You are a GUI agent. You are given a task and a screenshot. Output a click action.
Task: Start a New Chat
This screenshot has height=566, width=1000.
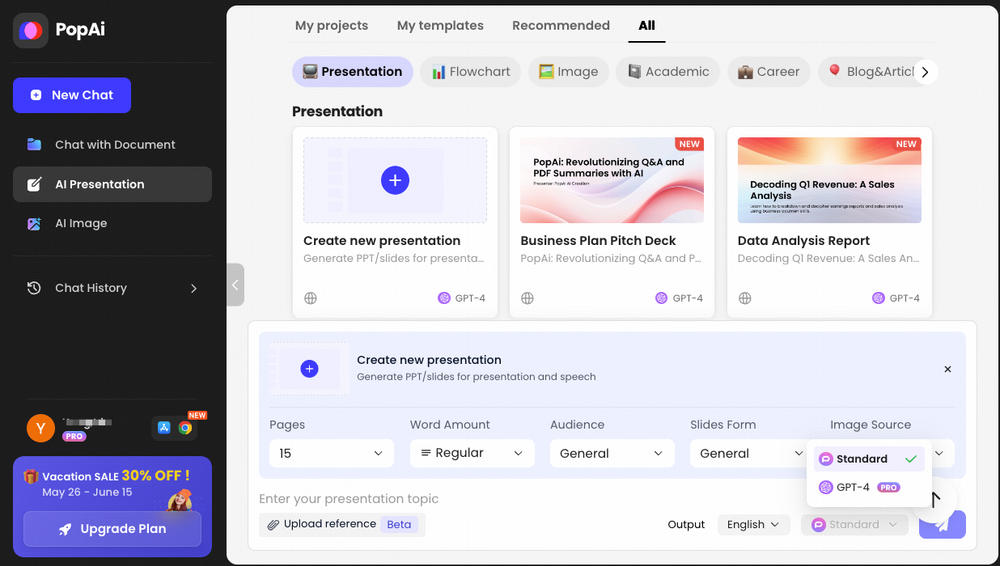72,95
